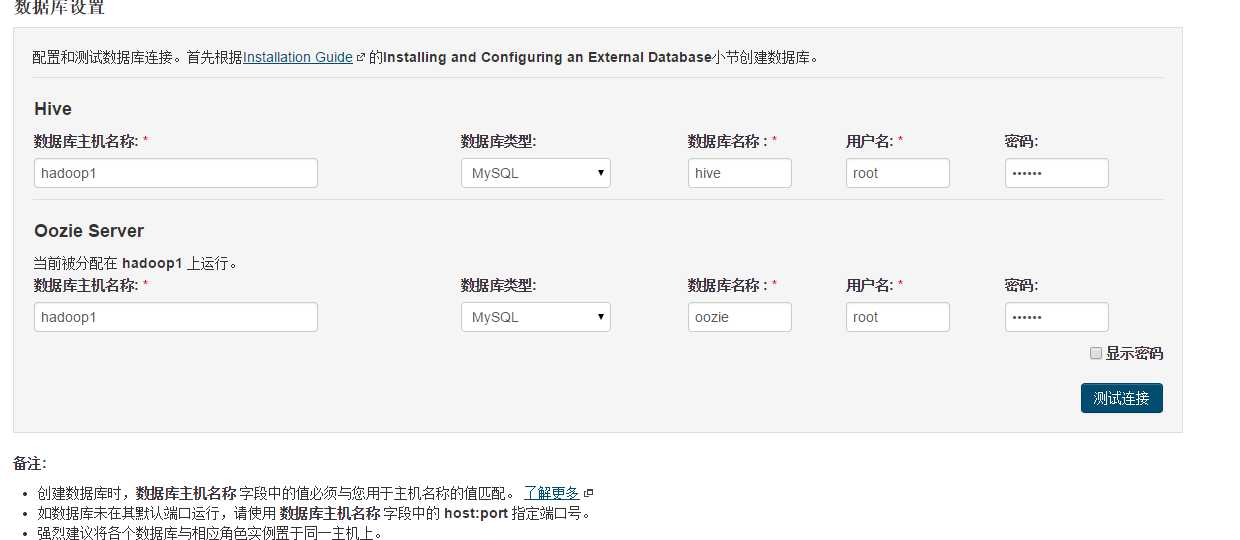The image size is (1240, 540).
Task: Click the 显示密码 label text
Action: (x=1134, y=353)
